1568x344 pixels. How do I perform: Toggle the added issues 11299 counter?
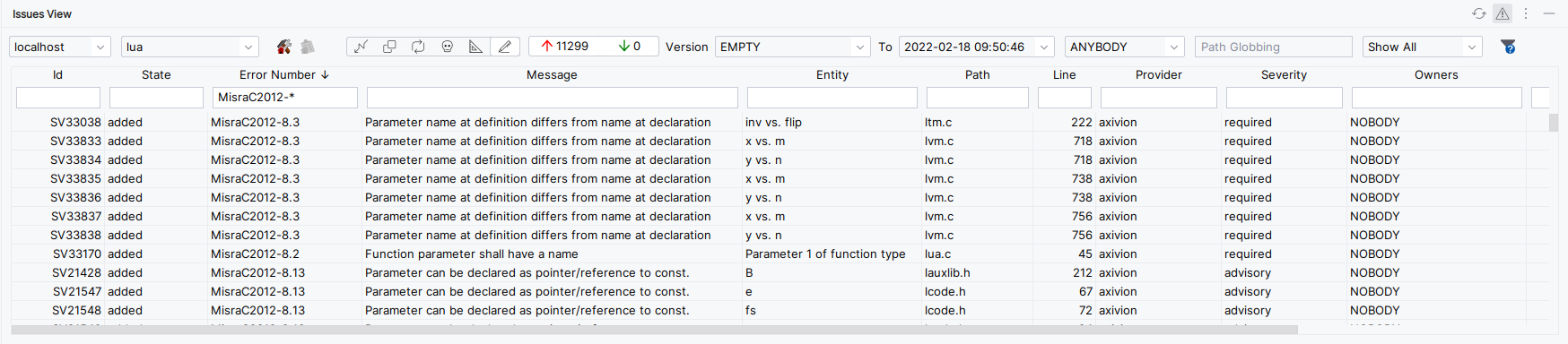click(x=564, y=47)
